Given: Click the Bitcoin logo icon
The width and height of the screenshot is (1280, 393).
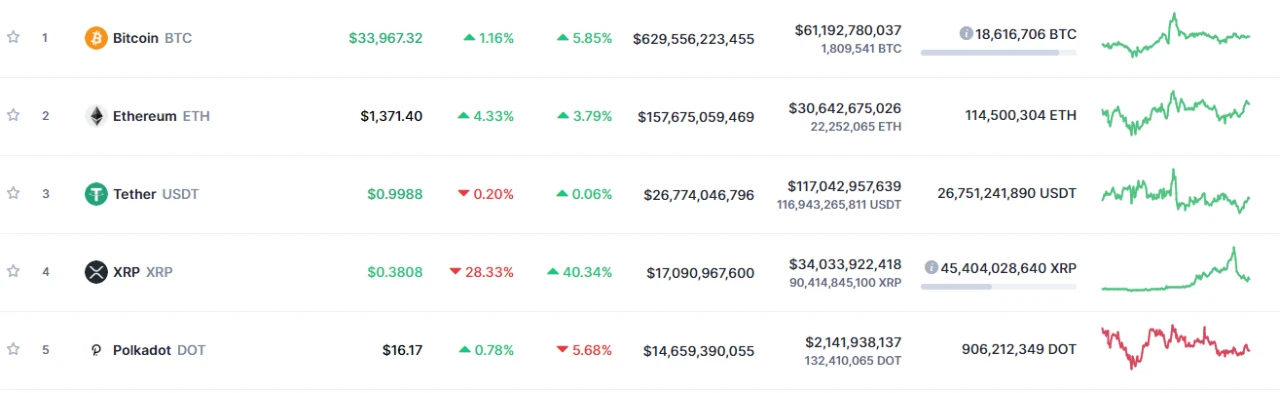Looking at the screenshot, I should click(96, 38).
